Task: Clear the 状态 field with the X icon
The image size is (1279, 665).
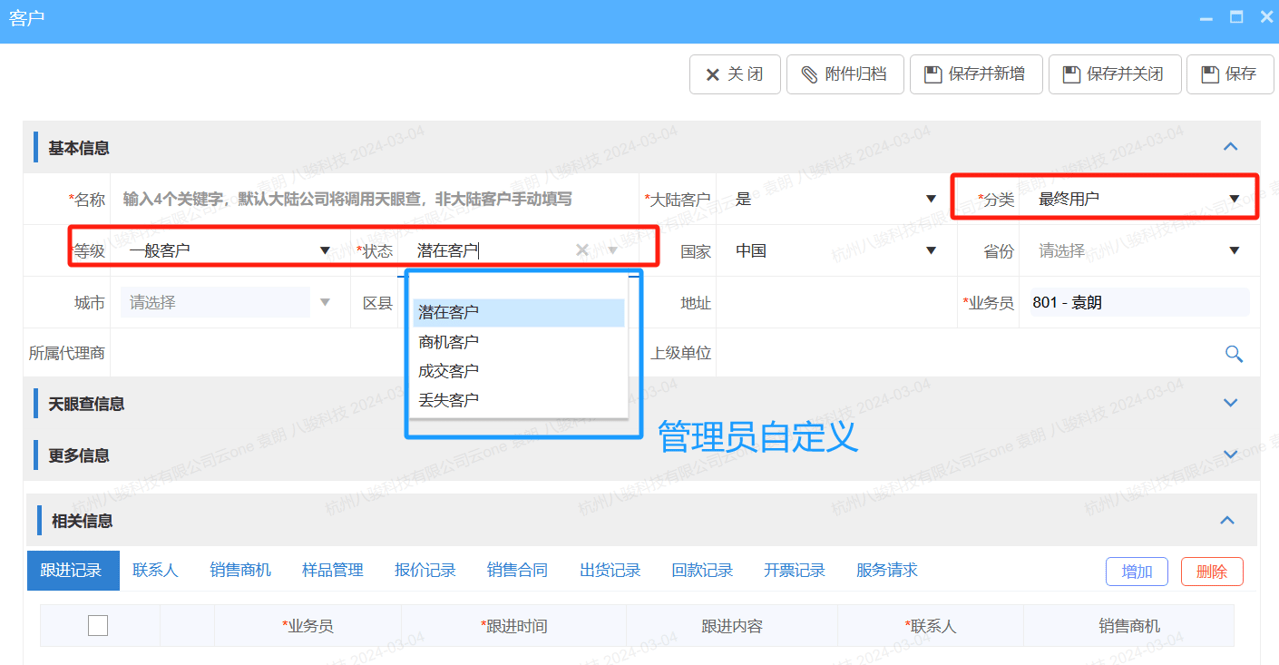Action: 582,250
